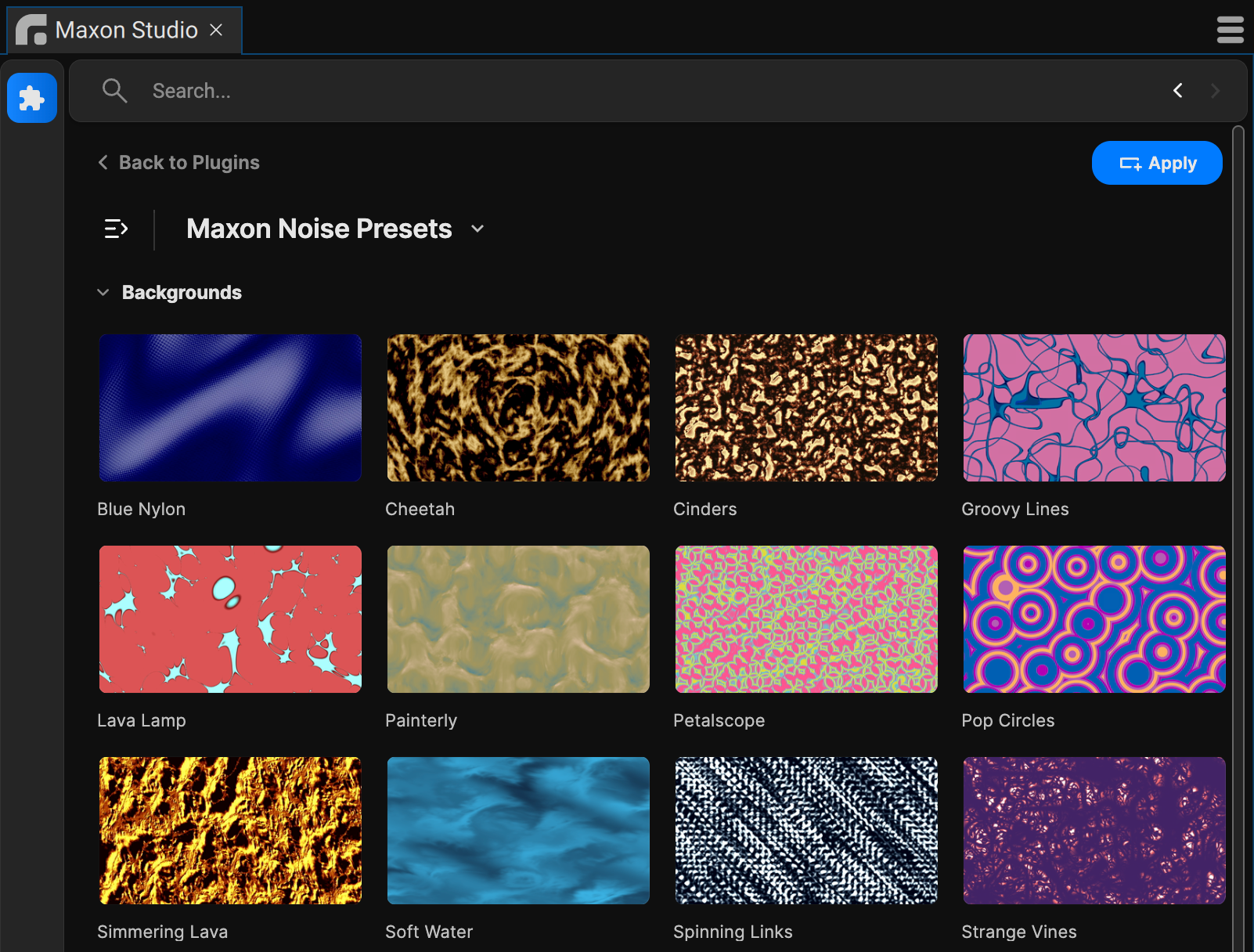Click the vertical scrollbar on the right
Screen dimensions: 1254x952
click(x=1238, y=539)
